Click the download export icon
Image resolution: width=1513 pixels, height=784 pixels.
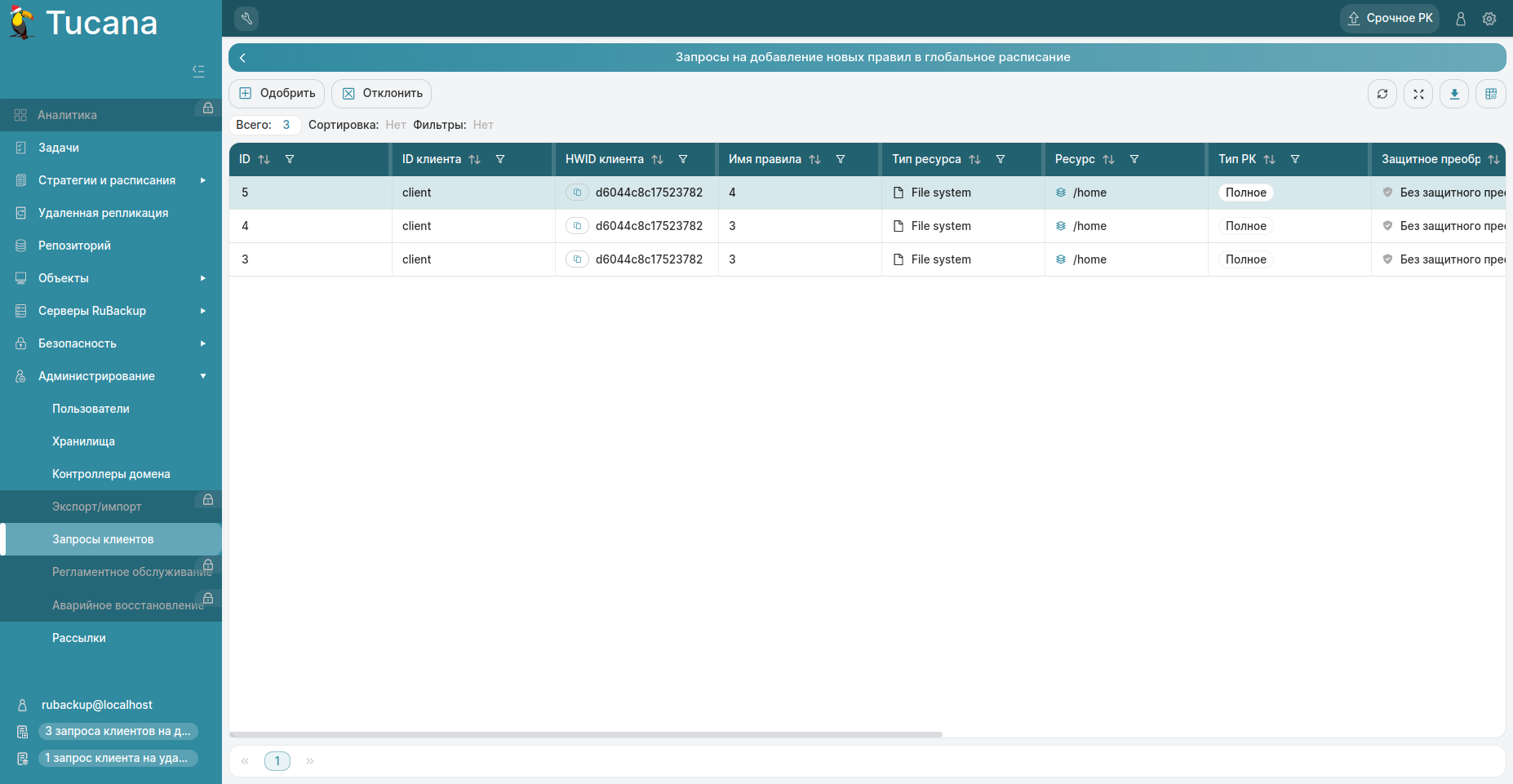pos(1454,94)
